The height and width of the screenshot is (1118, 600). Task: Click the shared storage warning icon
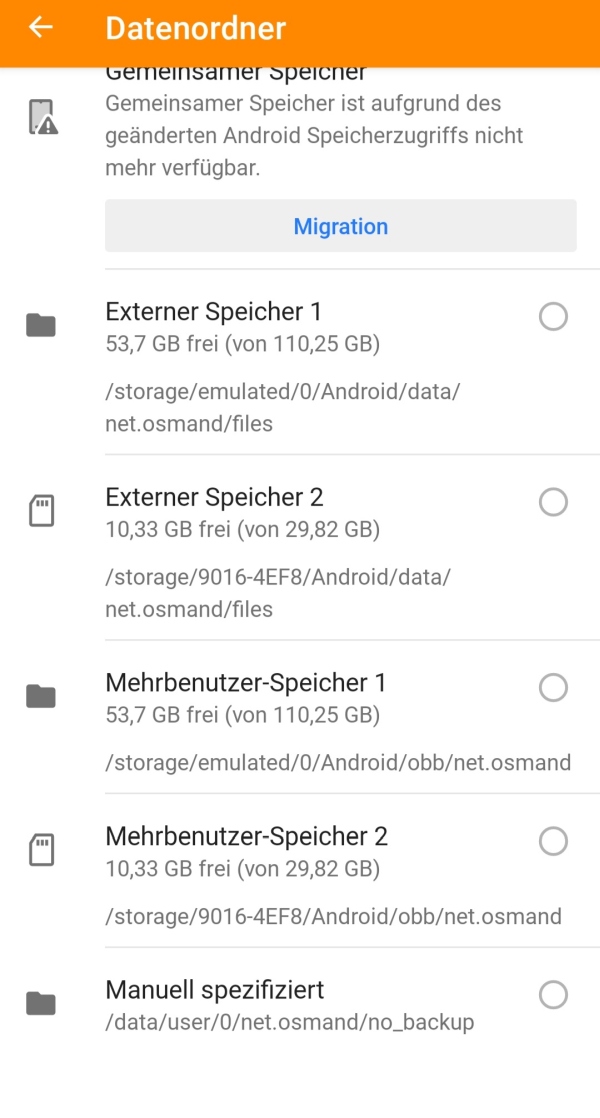[41, 118]
